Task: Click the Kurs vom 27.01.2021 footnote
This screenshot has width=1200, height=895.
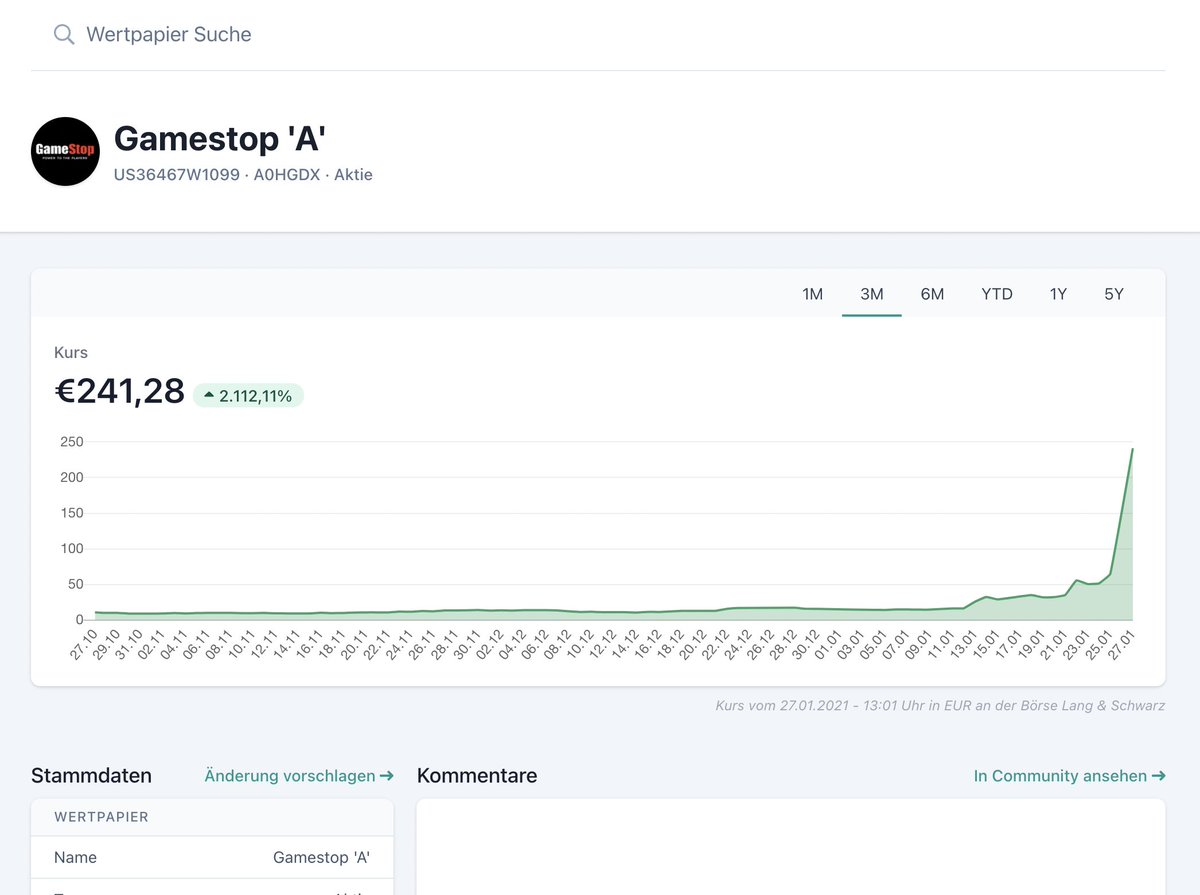Action: pyautogui.click(x=940, y=706)
